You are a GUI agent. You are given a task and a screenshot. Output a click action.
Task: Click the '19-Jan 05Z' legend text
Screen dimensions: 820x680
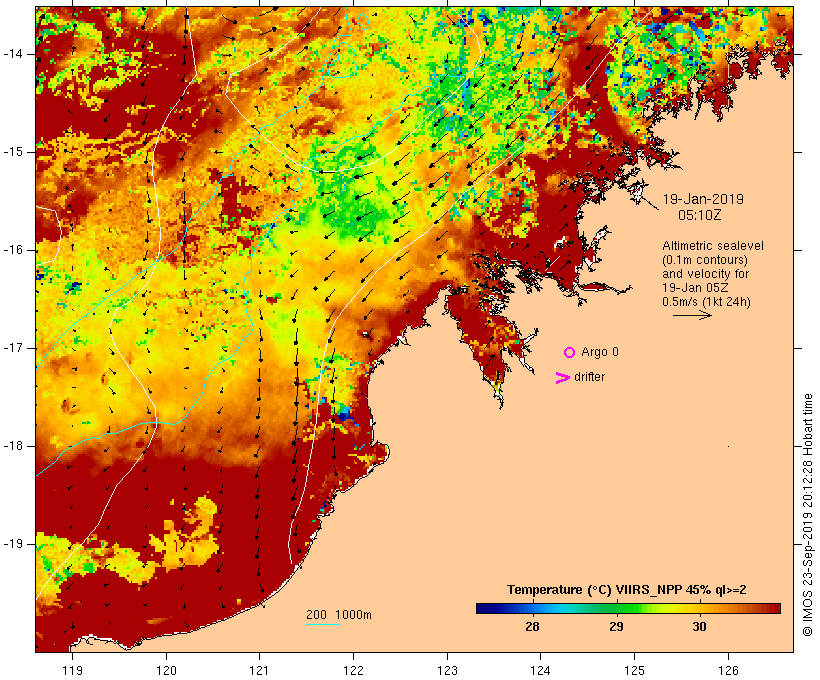pos(696,288)
